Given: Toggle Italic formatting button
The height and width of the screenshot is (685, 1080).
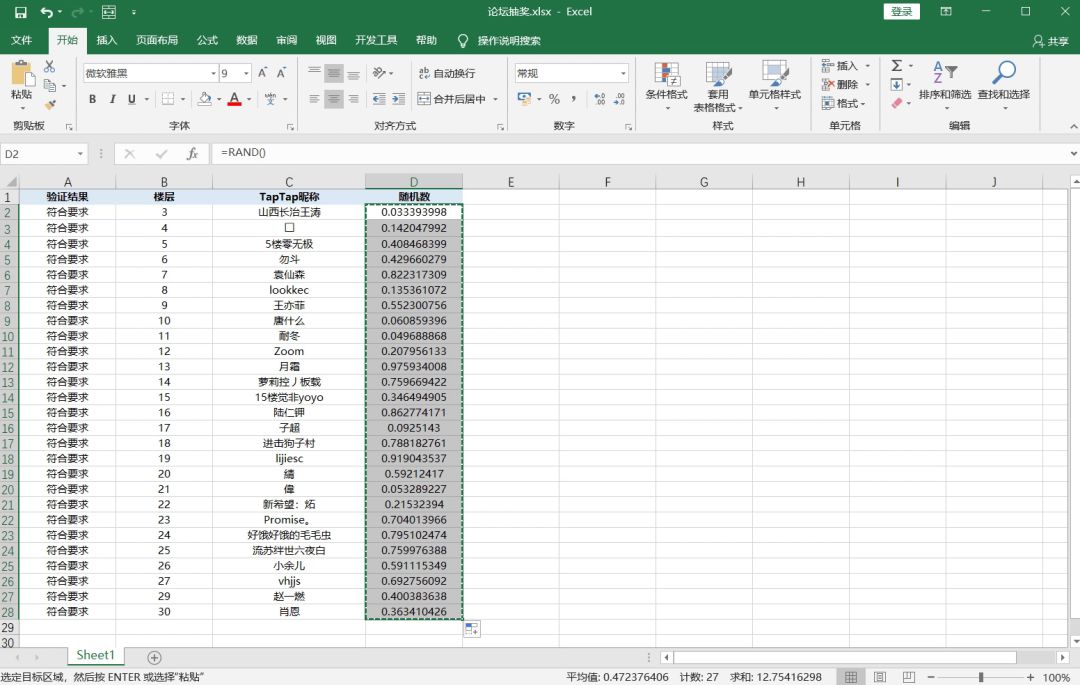Looking at the screenshot, I should tap(112, 99).
